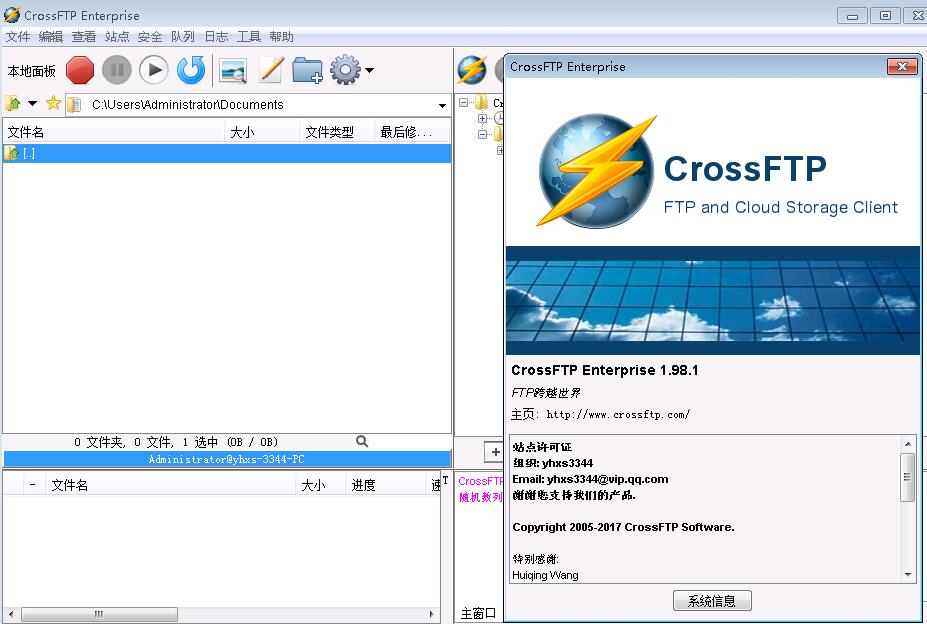Expand the clock history node in site tree
Image resolution: width=927 pixels, height=624 pixels.
[482, 118]
